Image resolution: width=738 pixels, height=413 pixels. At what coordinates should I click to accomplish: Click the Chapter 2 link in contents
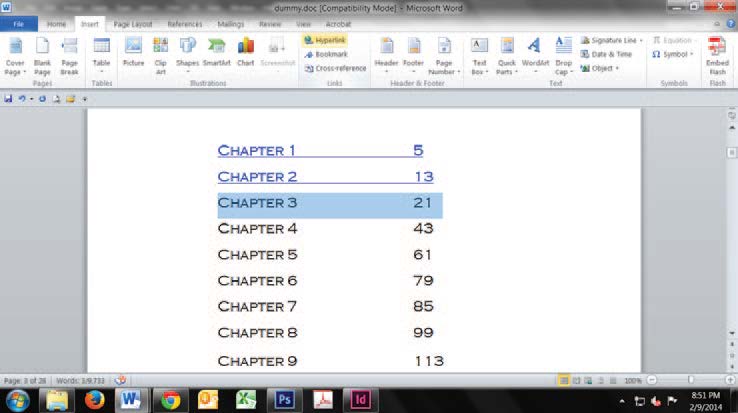point(257,177)
